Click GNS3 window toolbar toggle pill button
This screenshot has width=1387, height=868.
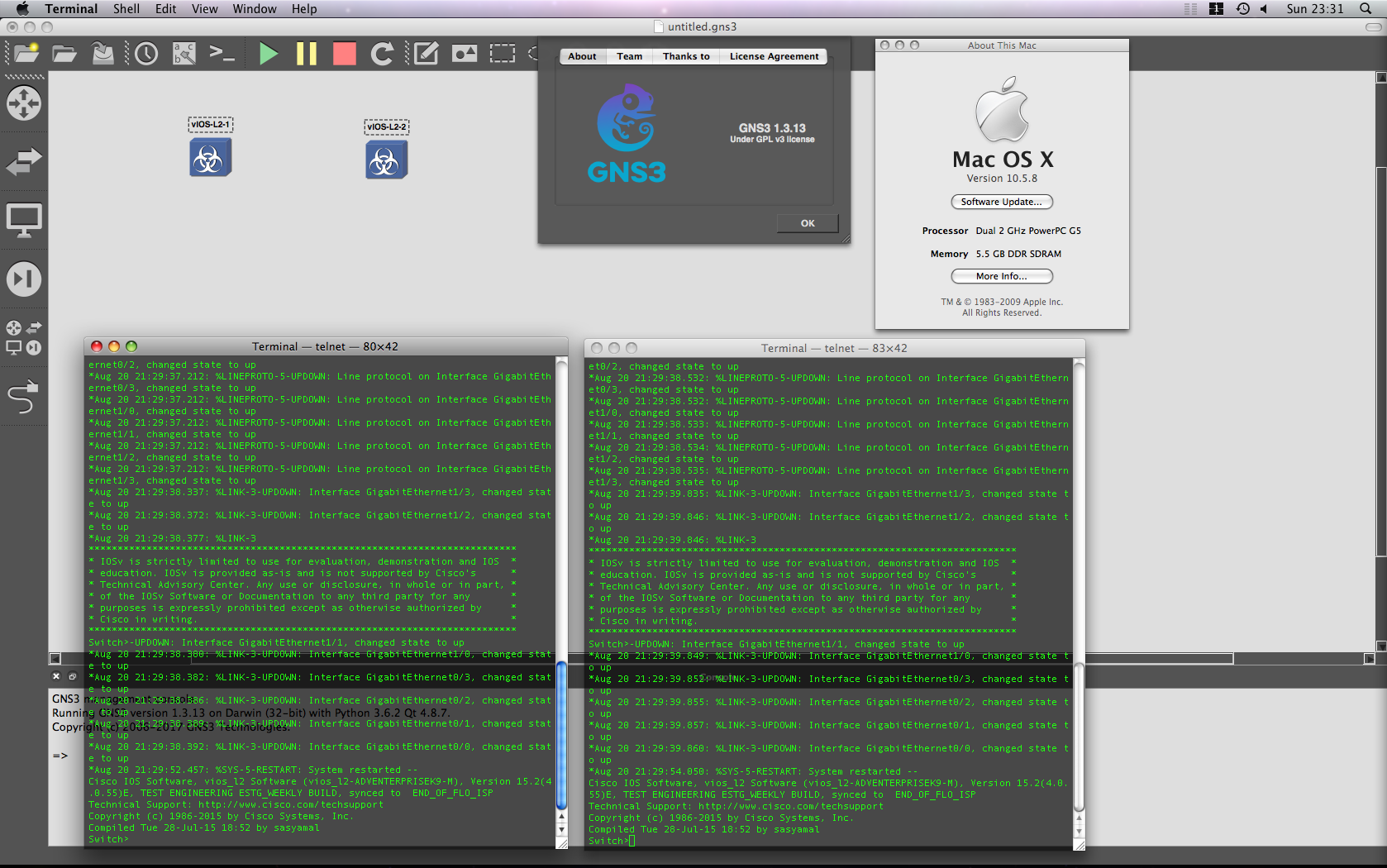1373,26
